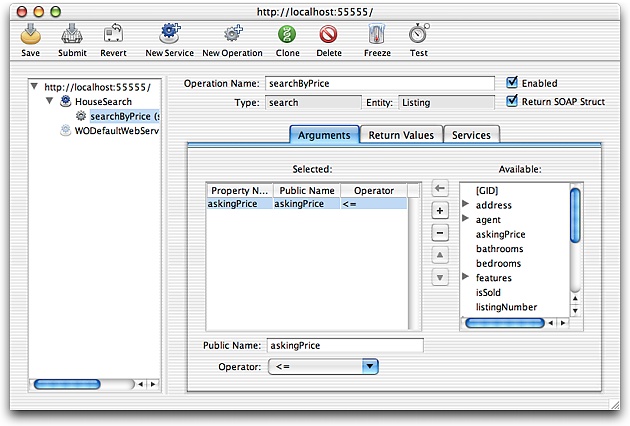Image resolution: width=630 pixels, height=426 pixels.
Task: Select isSold in Available list
Action: (488, 292)
